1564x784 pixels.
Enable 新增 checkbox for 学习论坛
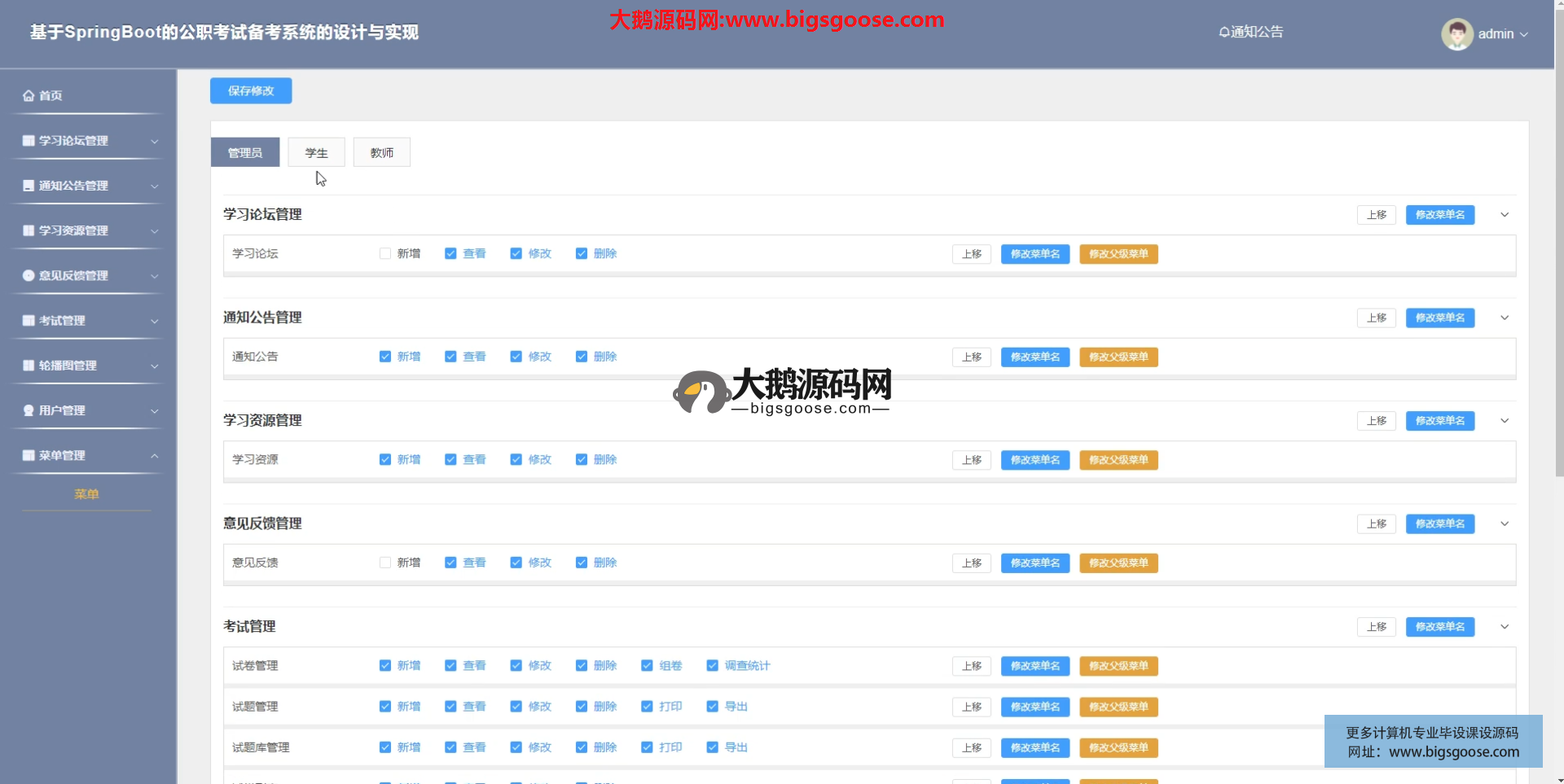(385, 254)
